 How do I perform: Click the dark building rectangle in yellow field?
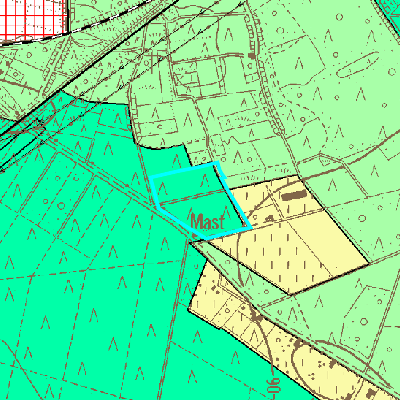point(294,195)
